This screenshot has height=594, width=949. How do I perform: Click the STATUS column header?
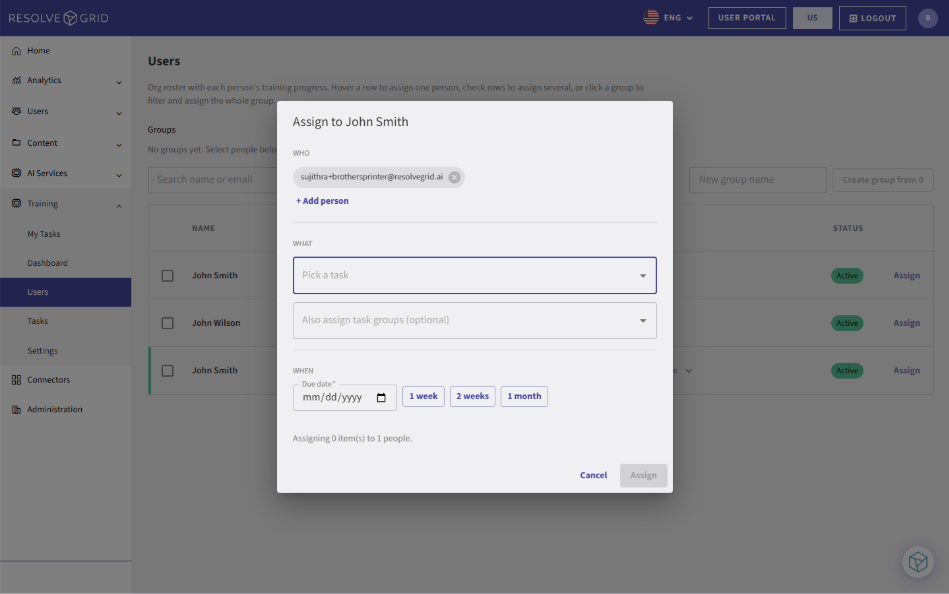(848, 228)
